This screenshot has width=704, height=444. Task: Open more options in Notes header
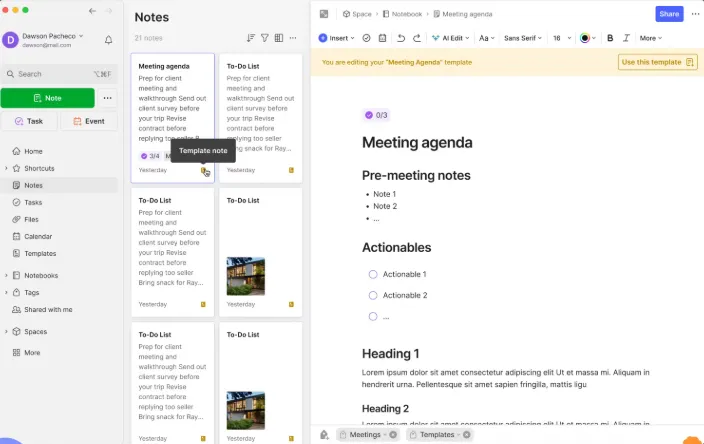[x=293, y=38]
